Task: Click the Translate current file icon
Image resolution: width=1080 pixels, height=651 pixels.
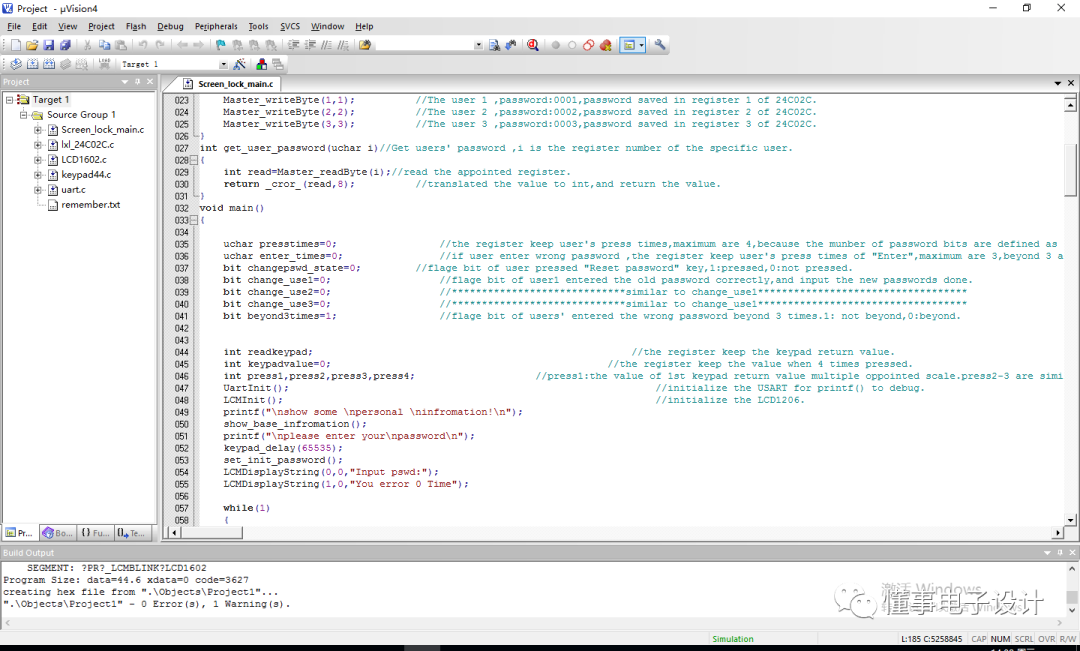Action: coord(15,64)
